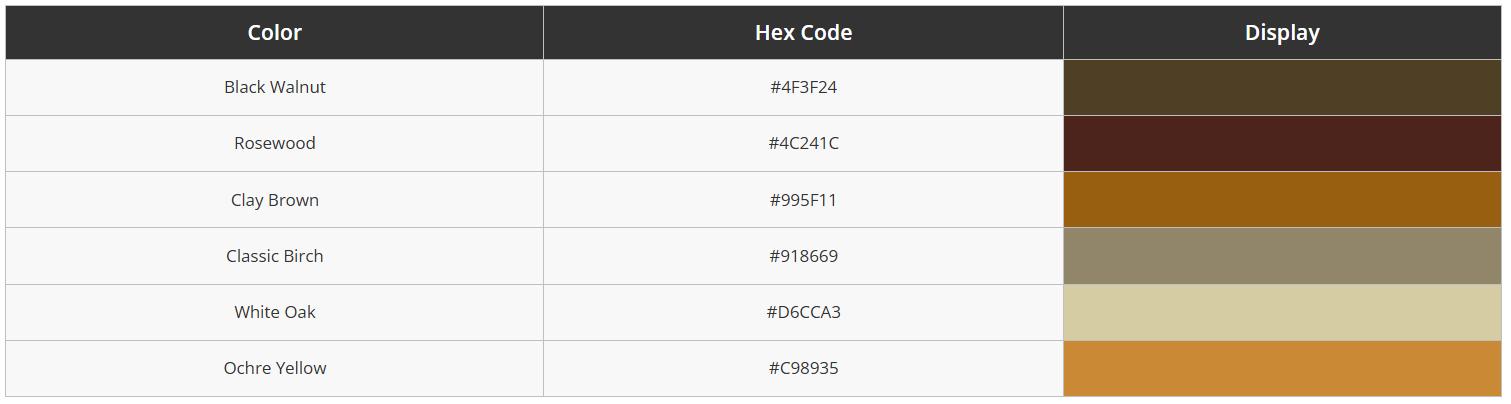Select the Classic Birch name
The width and height of the screenshot is (1511, 404).
(x=275, y=256)
